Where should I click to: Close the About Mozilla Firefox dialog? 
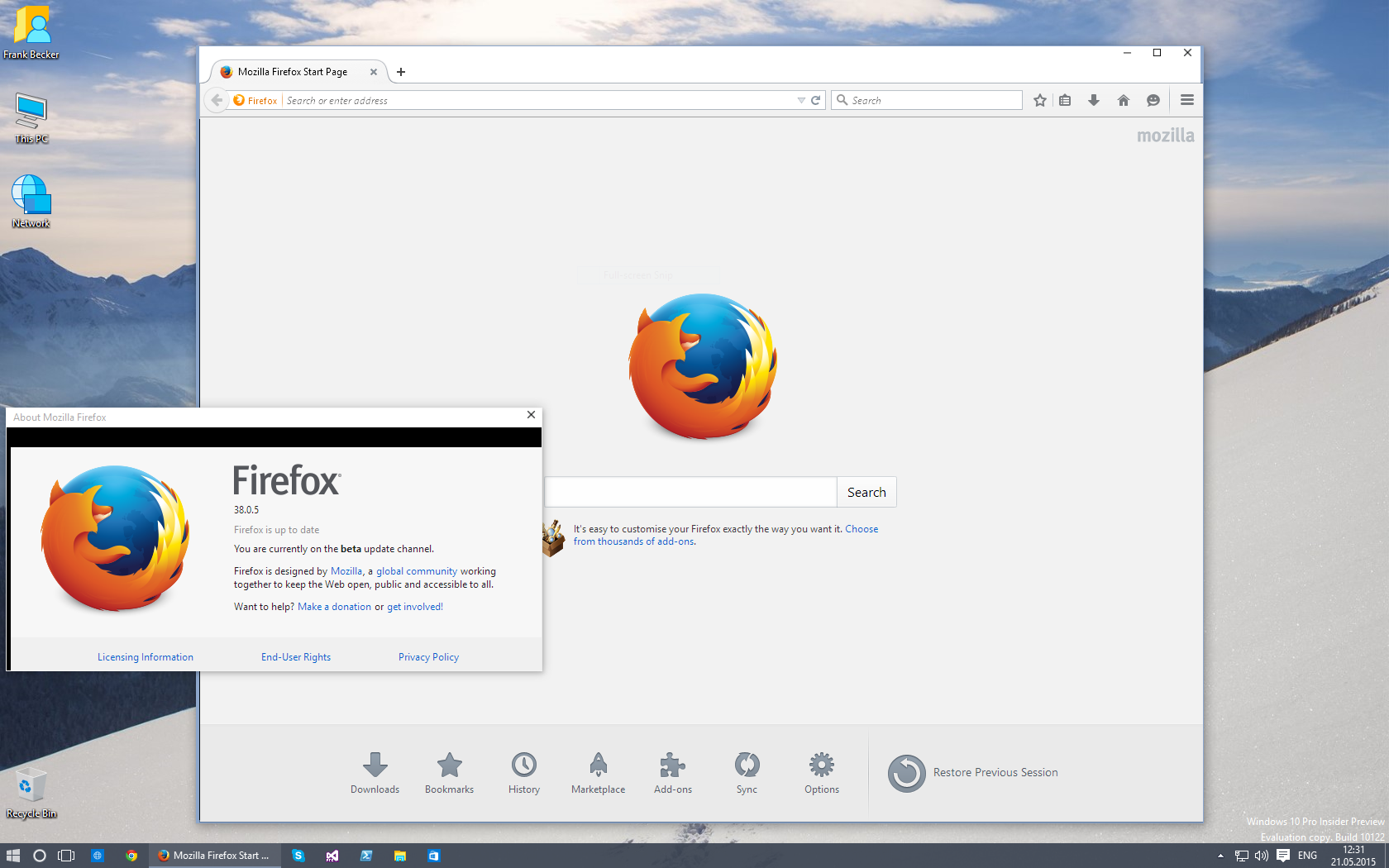click(531, 415)
